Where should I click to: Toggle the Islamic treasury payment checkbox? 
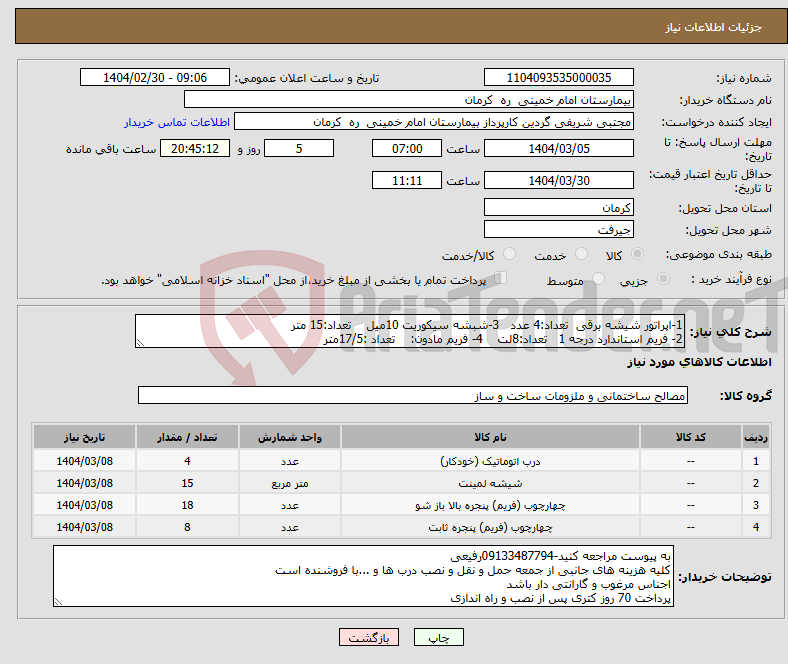[x=501, y=278]
